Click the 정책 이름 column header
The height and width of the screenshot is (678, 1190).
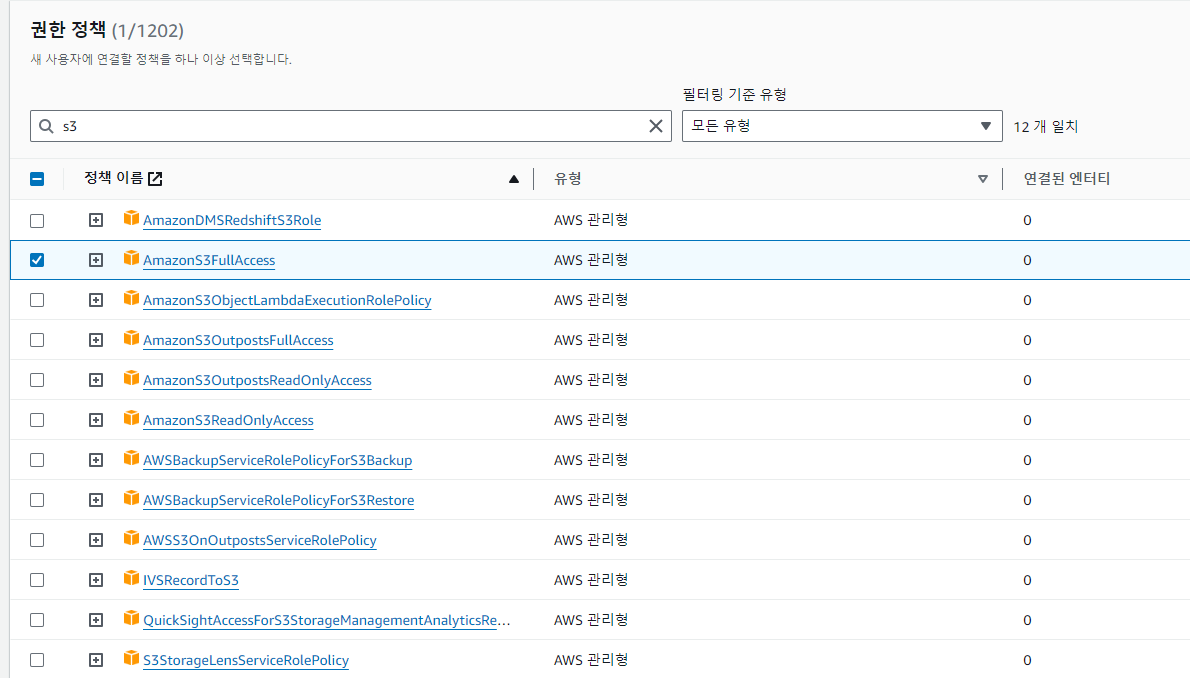click(113, 178)
